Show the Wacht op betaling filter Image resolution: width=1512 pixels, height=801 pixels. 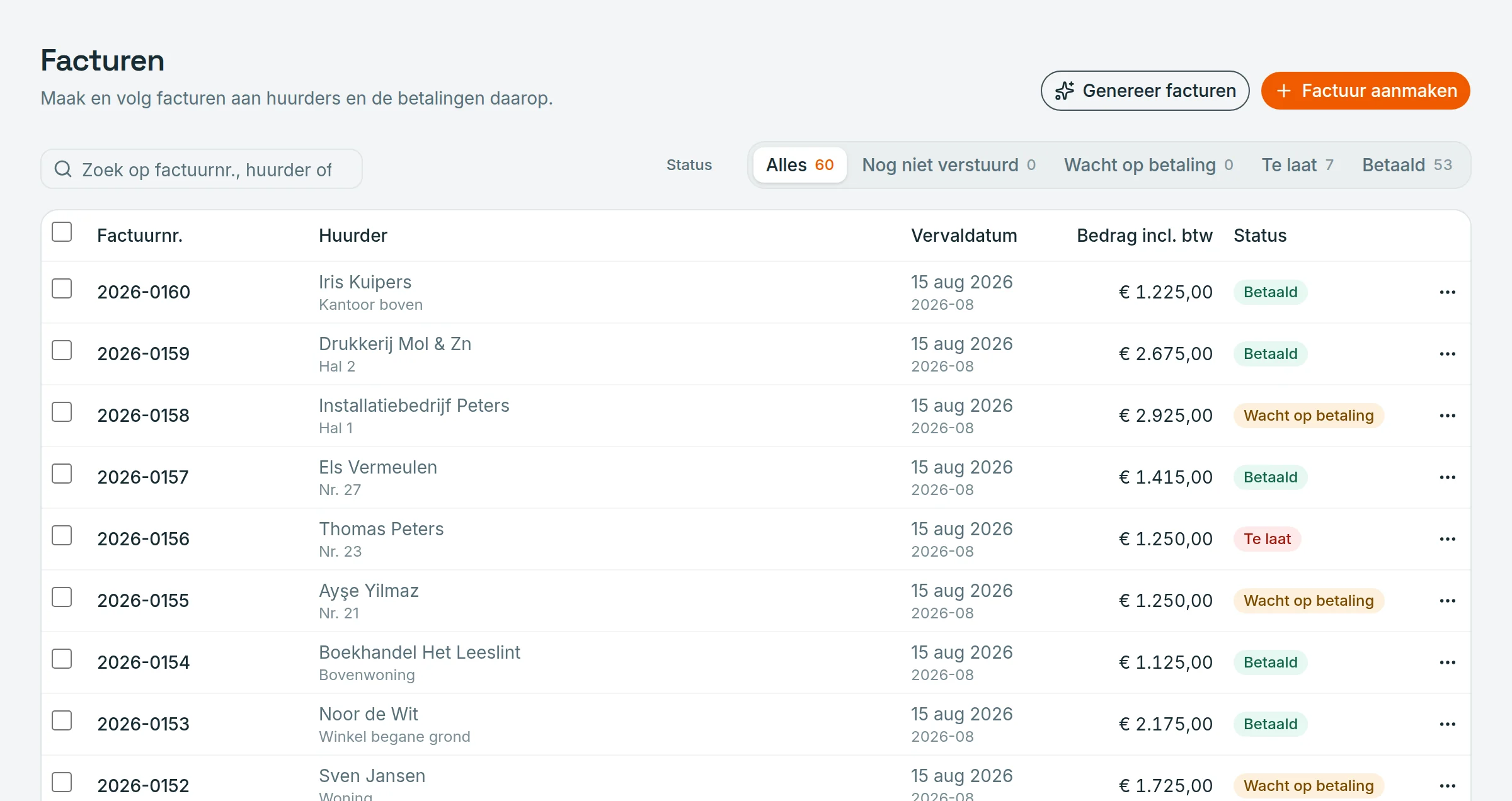1148,165
